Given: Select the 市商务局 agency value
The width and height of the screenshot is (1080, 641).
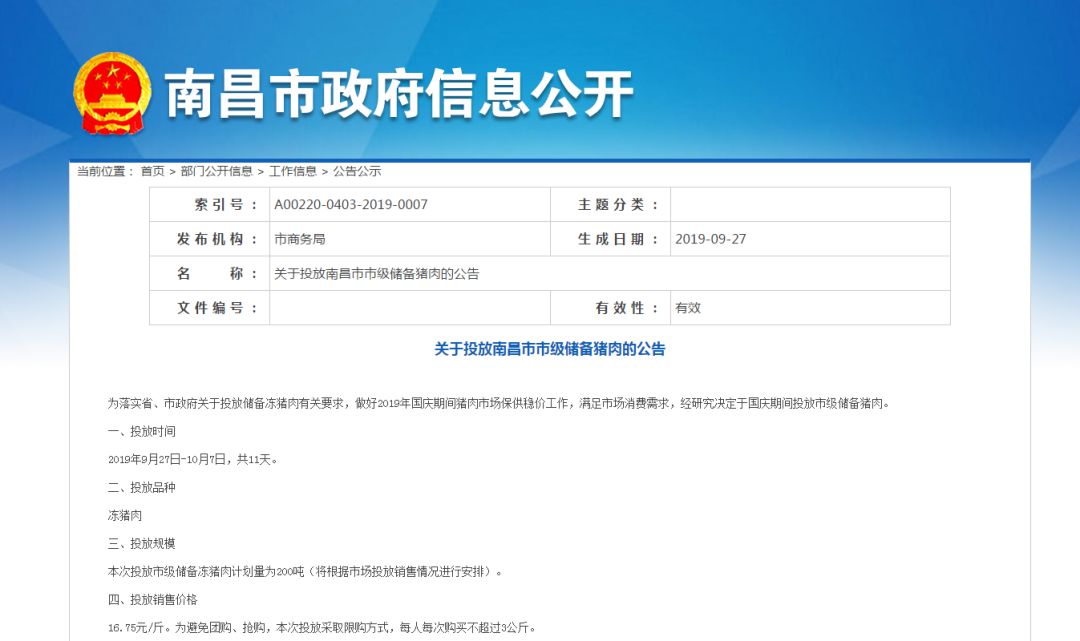Looking at the screenshot, I should [300, 239].
